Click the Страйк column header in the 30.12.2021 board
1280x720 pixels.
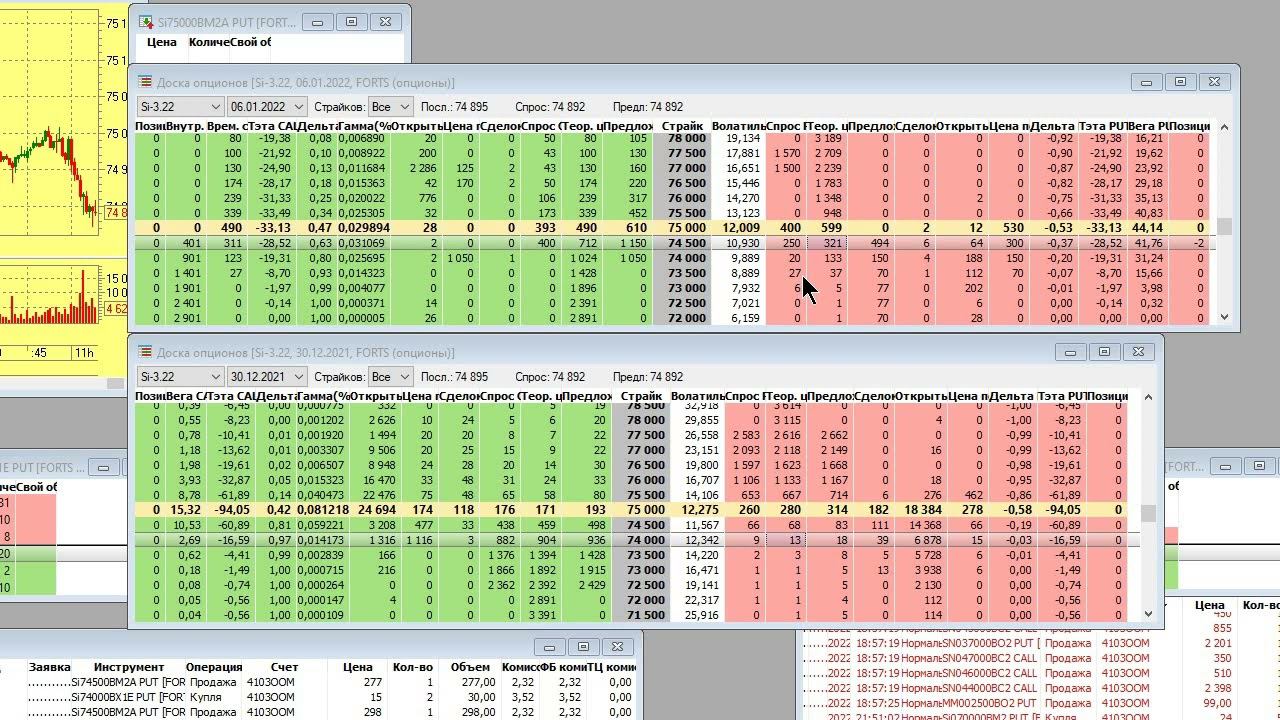click(642, 396)
